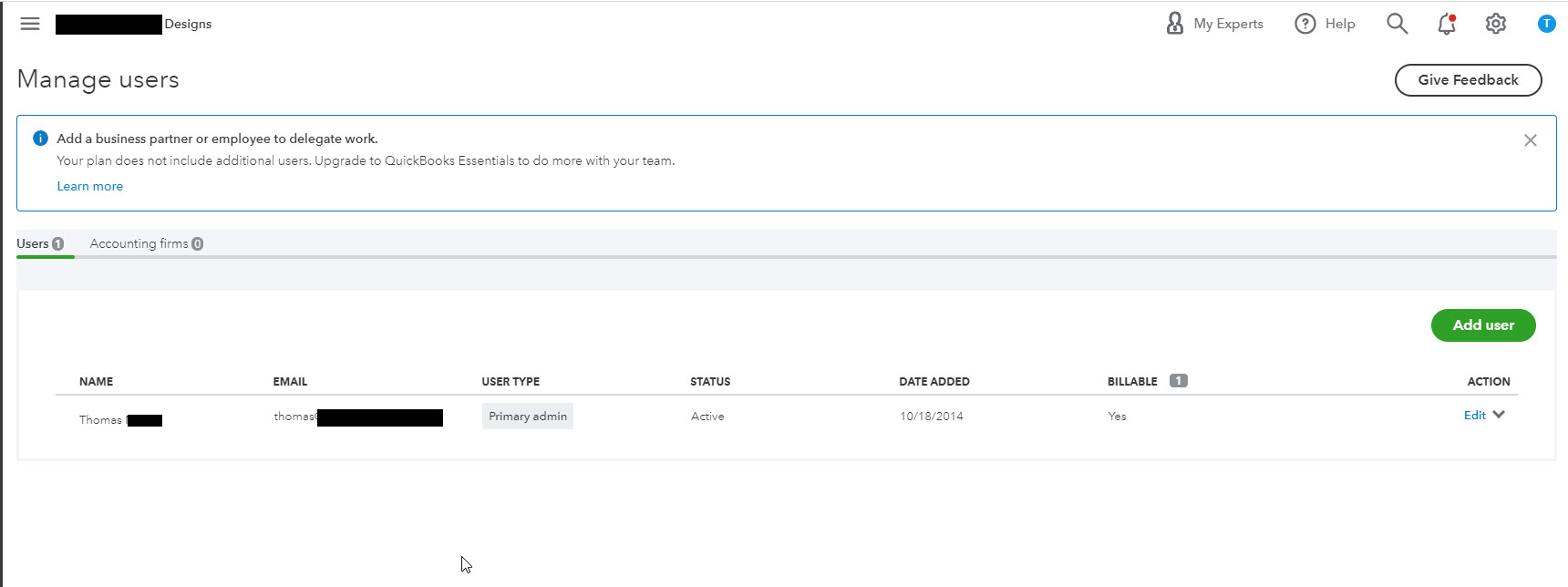Sort by Date Added column header
This screenshot has width=1568, height=587.
point(934,382)
